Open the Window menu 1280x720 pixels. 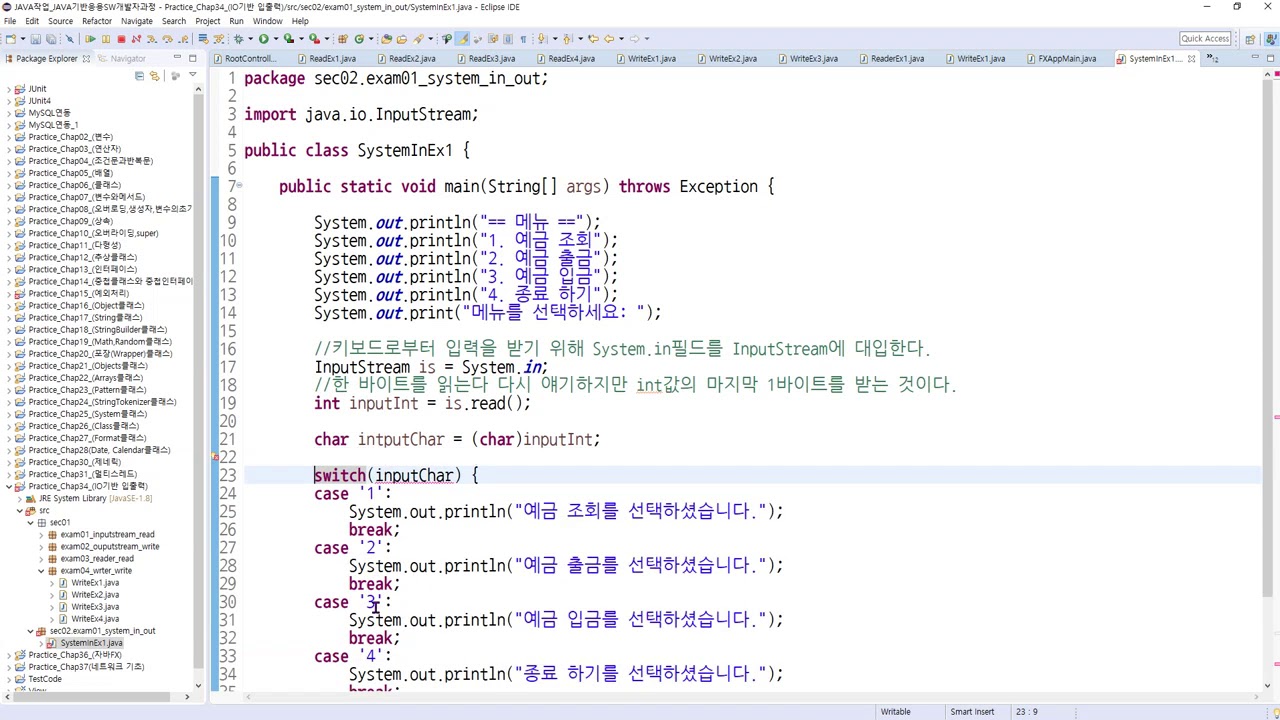(x=267, y=21)
